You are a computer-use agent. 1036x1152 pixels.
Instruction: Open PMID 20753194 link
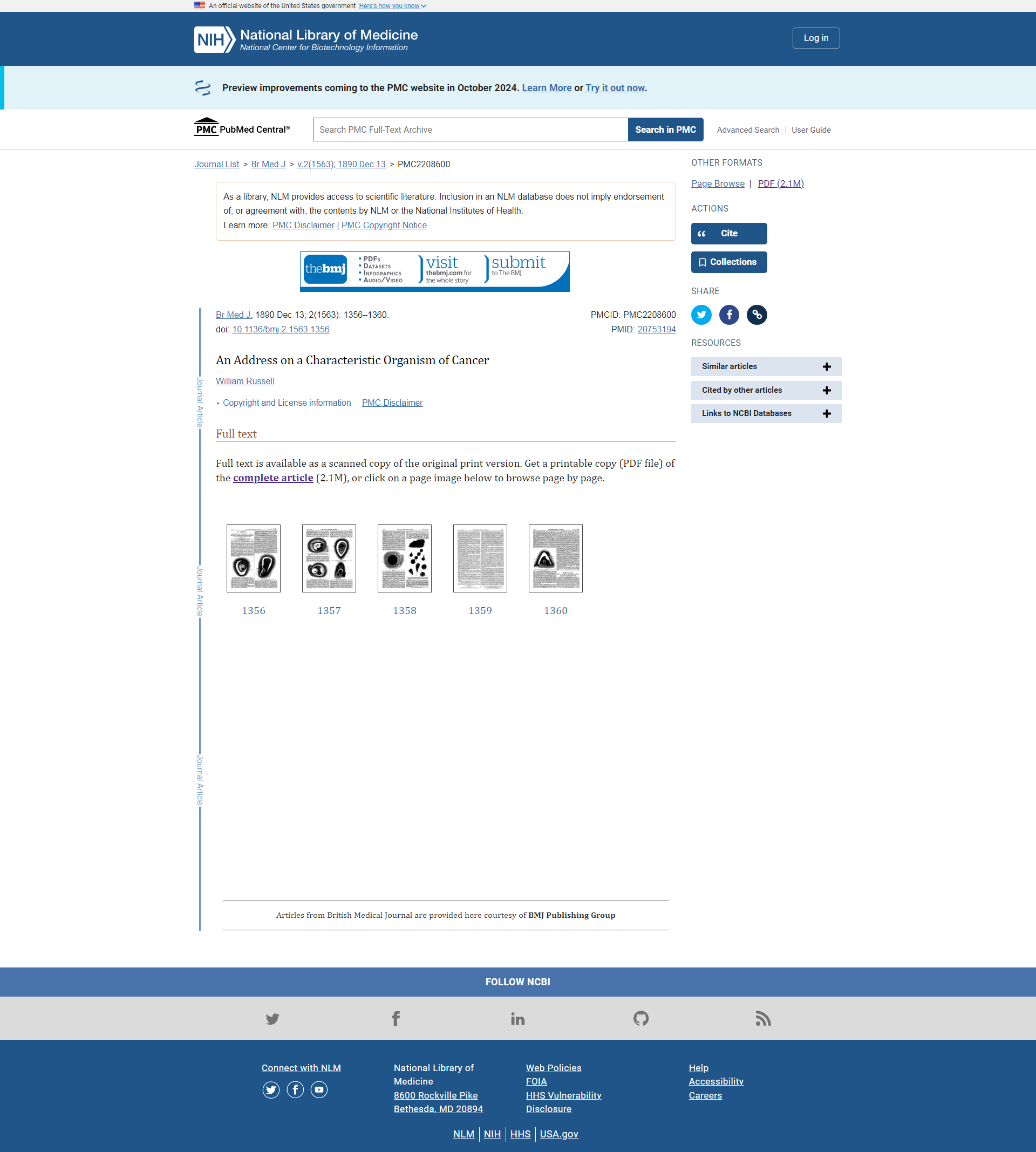656,330
